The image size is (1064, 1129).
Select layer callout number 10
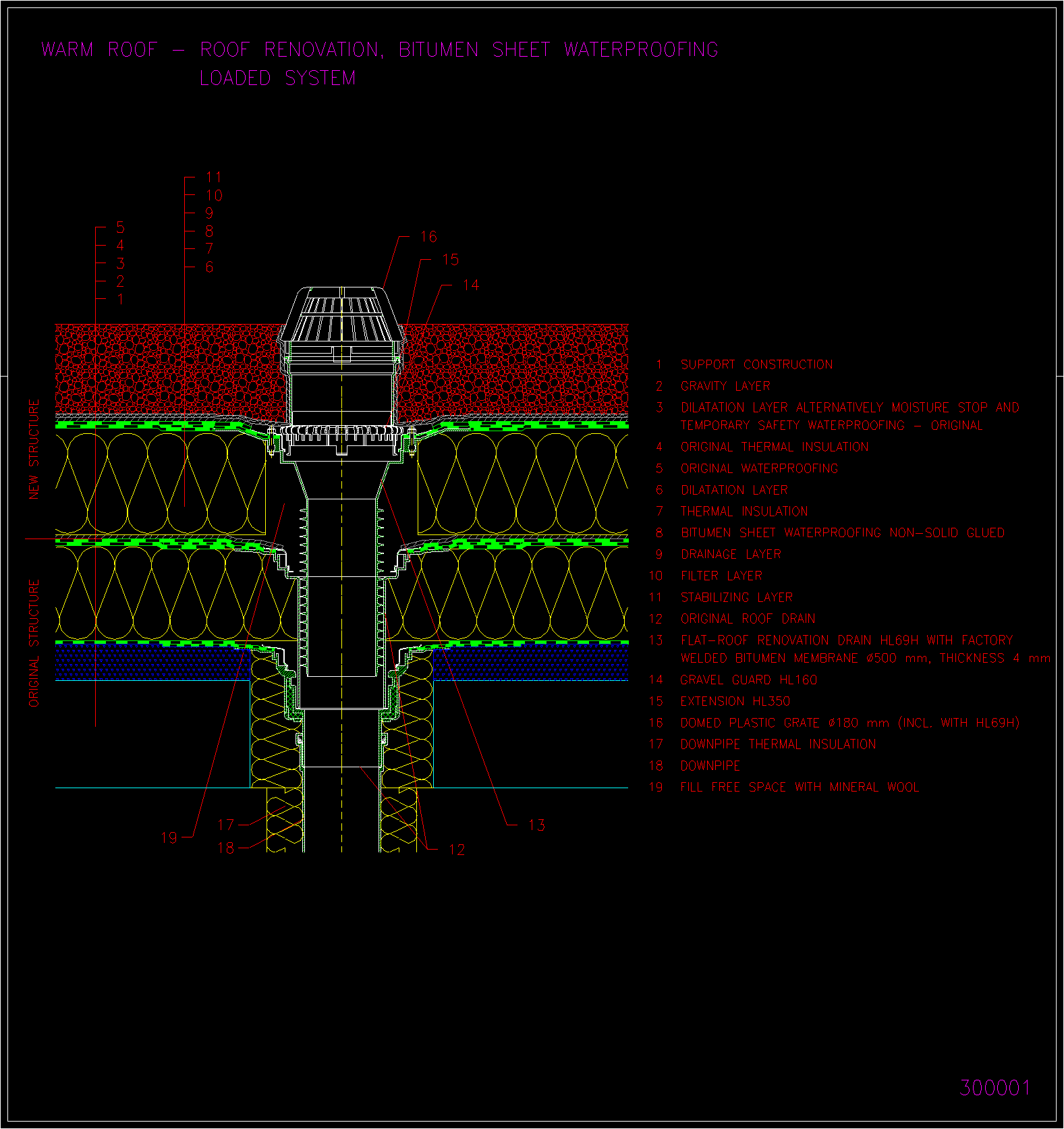point(214,196)
